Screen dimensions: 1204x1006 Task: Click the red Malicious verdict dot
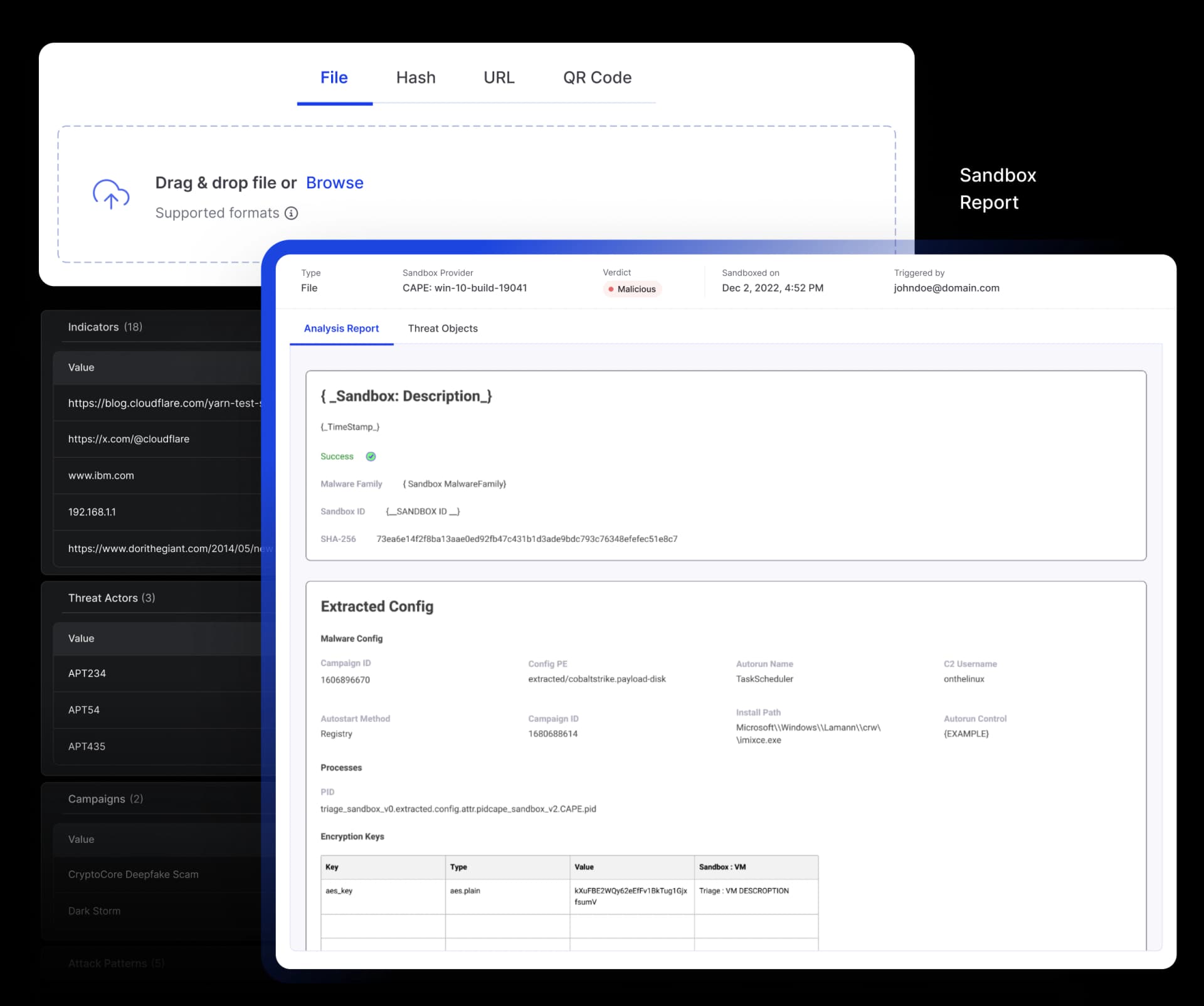pos(611,289)
